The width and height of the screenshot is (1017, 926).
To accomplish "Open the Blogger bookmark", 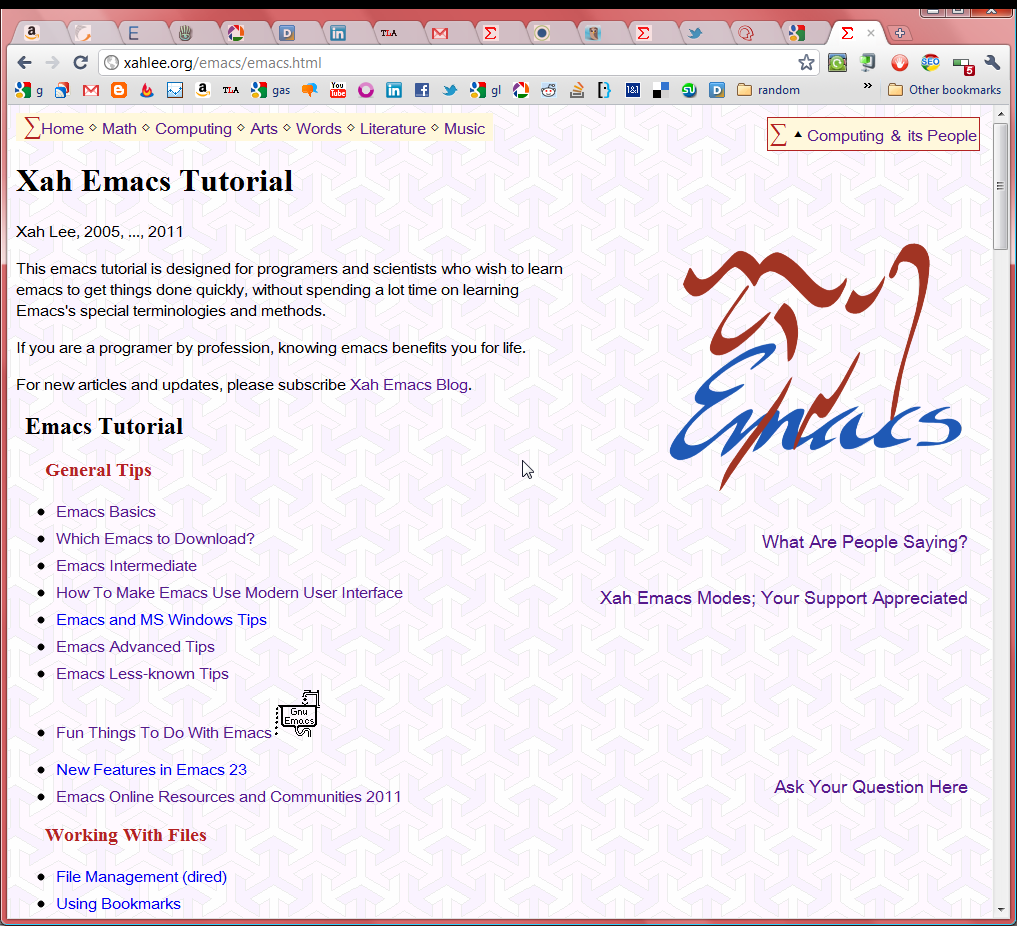I will [x=119, y=90].
